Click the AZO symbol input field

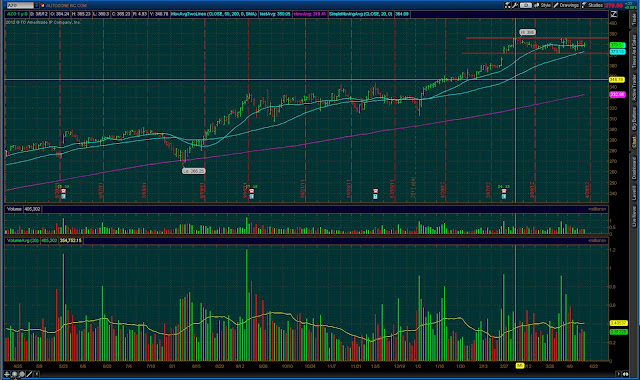point(20,5)
